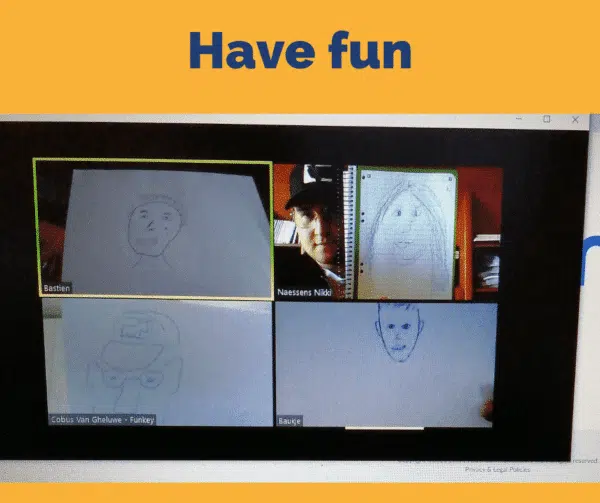The height and width of the screenshot is (503, 600).
Task: Select Baukje's video tile
Action: tap(386, 363)
